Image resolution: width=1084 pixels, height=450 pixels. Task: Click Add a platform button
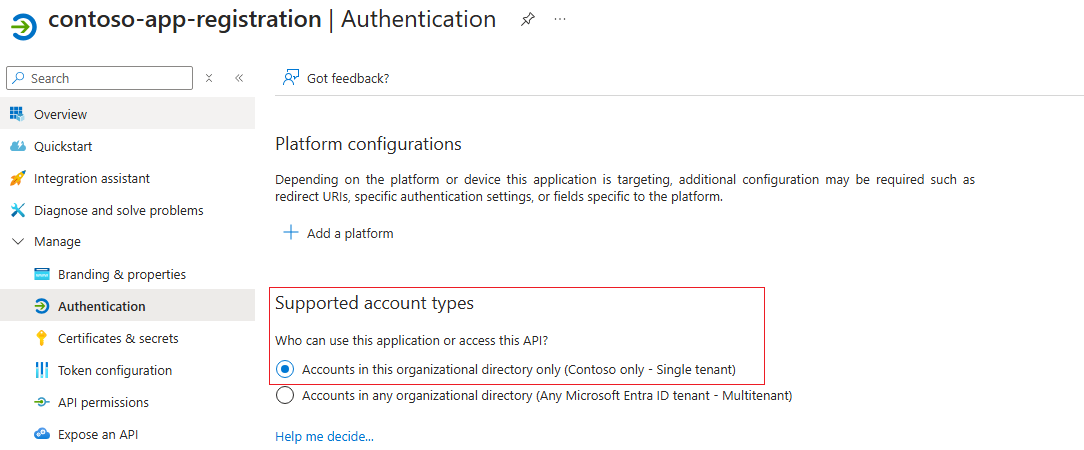pos(339,233)
